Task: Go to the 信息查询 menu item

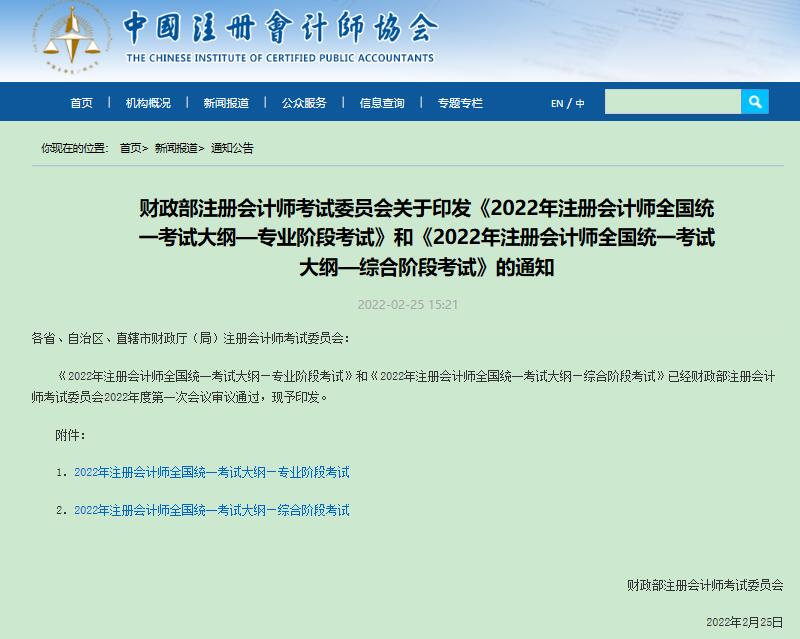Action: click(x=382, y=103)
